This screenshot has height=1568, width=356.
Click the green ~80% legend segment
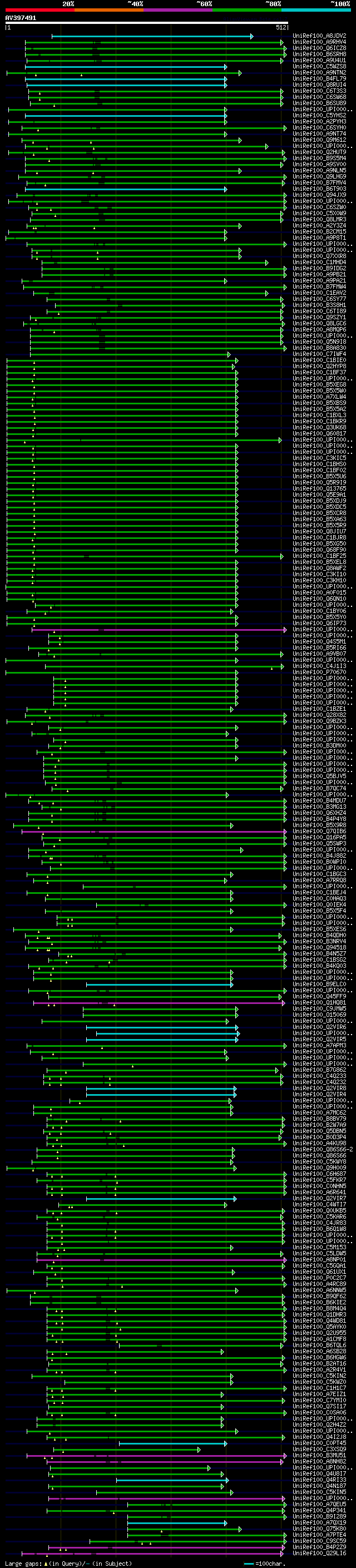pyautogui.click(x=247, y=10)
